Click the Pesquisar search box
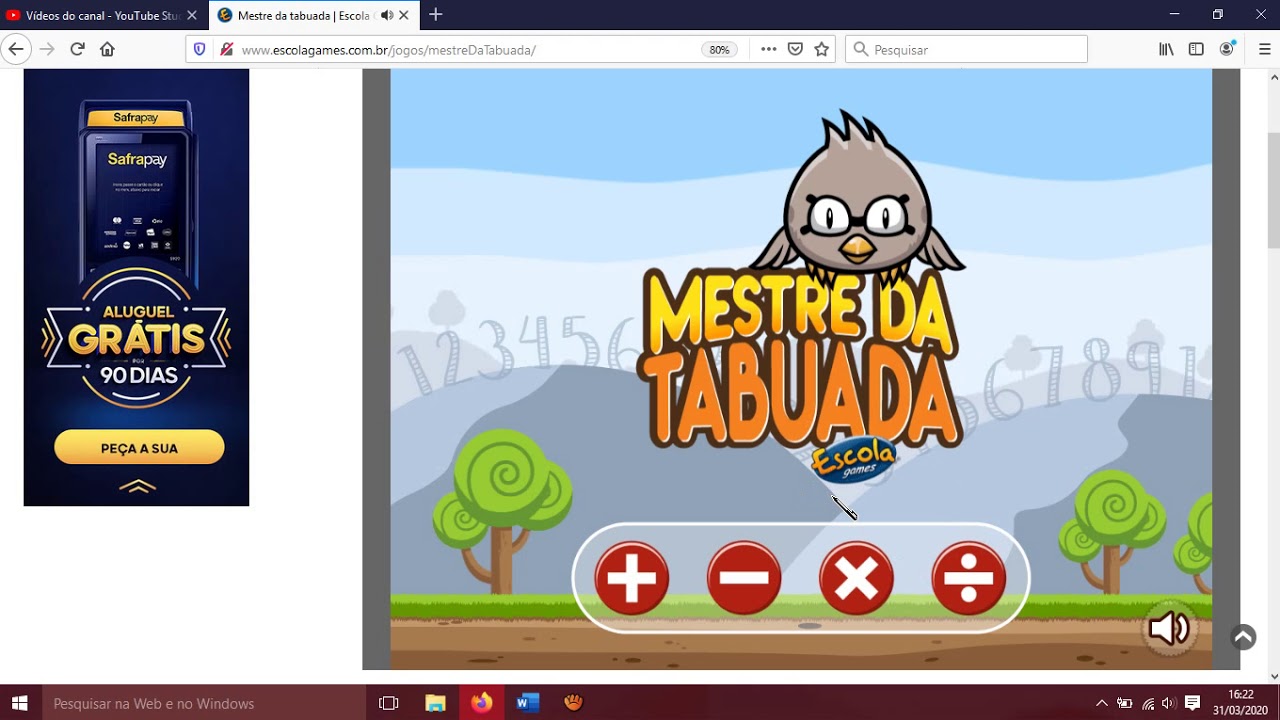This screenshot has width=1280, height=720. 966,49
